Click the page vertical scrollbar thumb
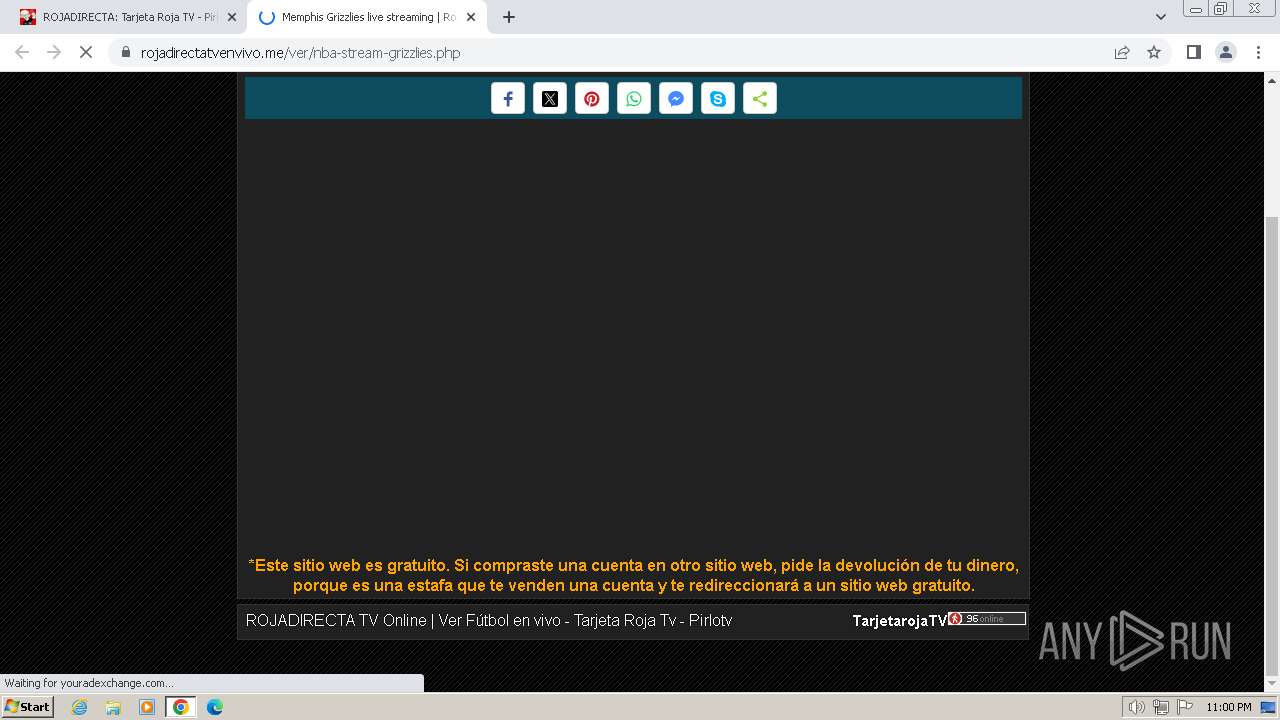Viewport: 1280px width, 720px height. (x=1271, y=445)
